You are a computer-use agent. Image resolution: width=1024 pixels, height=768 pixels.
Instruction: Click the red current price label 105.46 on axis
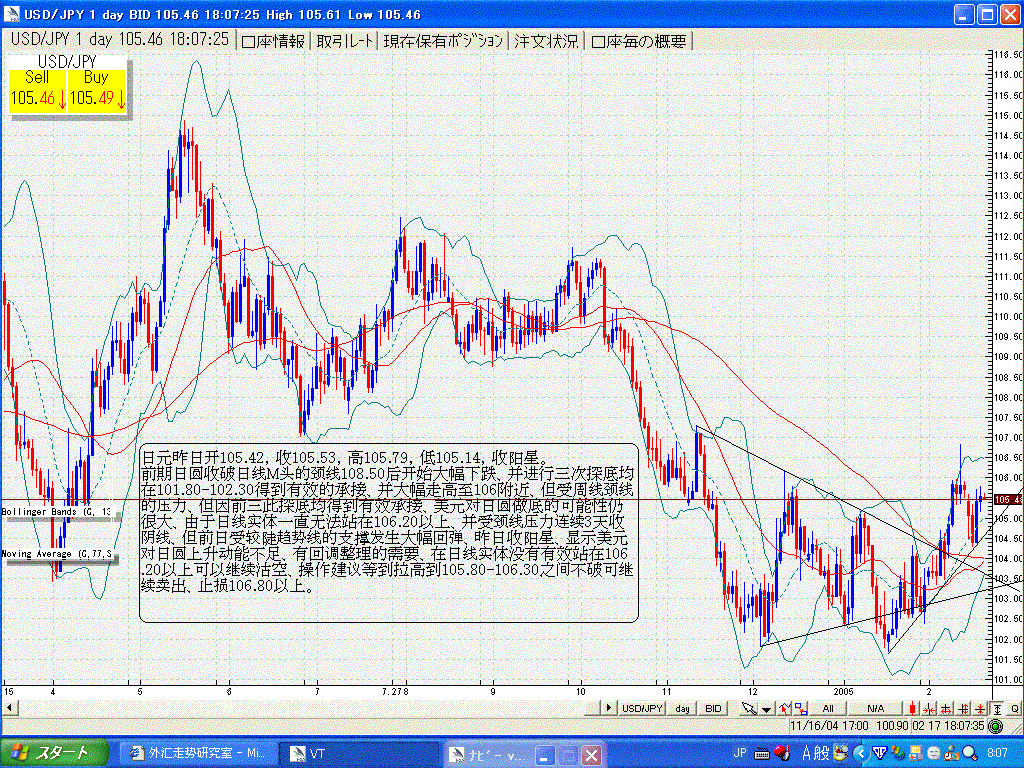[1008, 500]
